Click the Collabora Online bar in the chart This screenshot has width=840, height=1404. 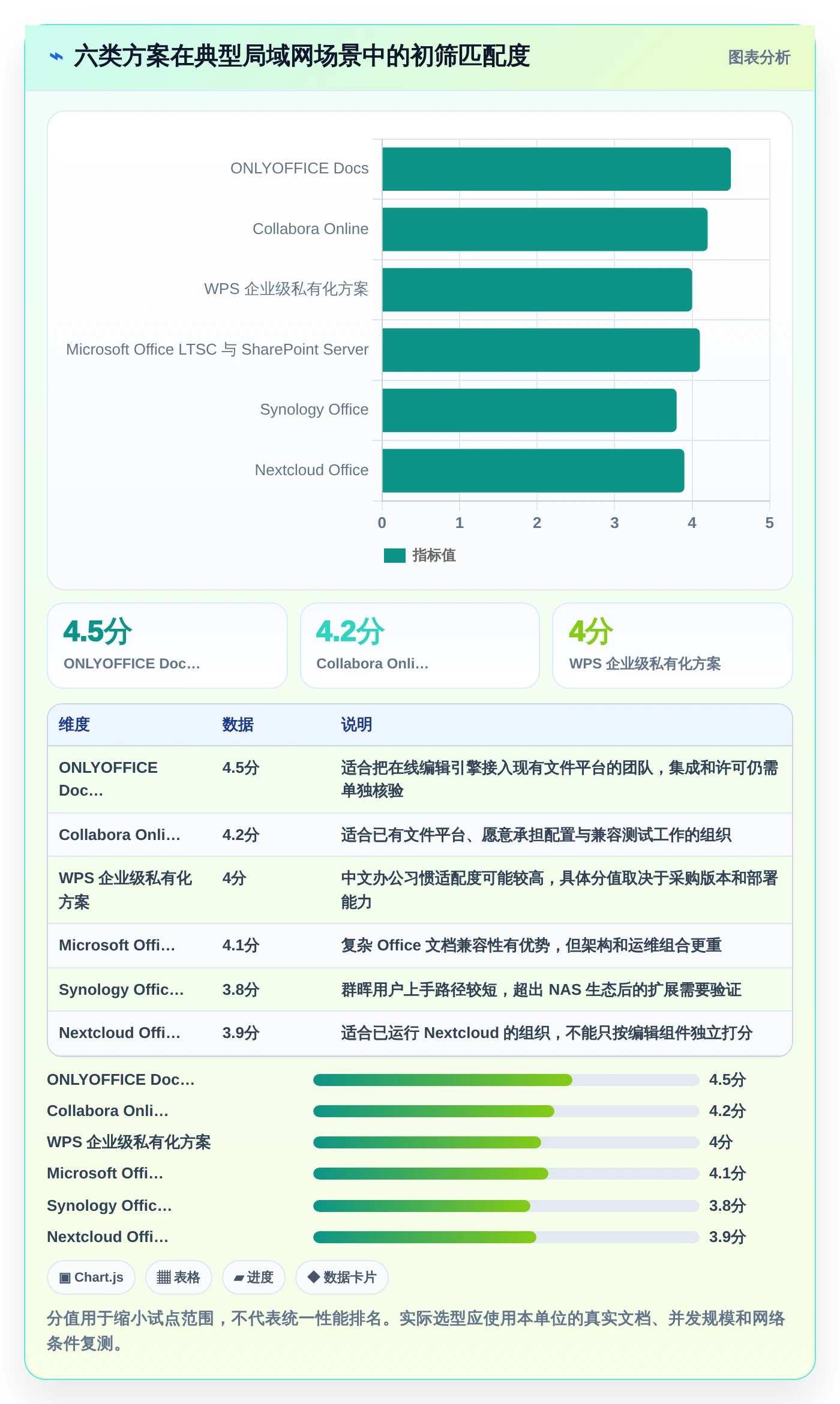[545, 229]
